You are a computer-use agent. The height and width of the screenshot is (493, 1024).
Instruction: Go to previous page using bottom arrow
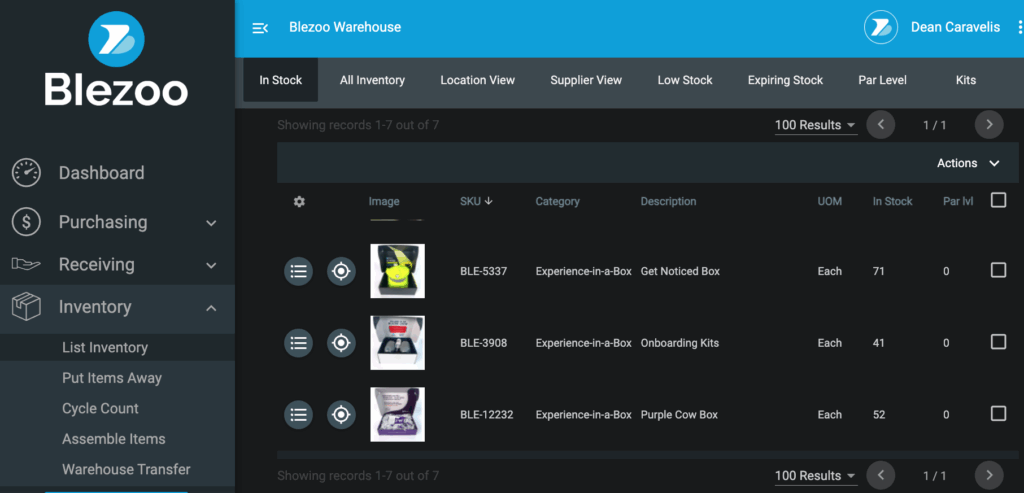[881, 475]
